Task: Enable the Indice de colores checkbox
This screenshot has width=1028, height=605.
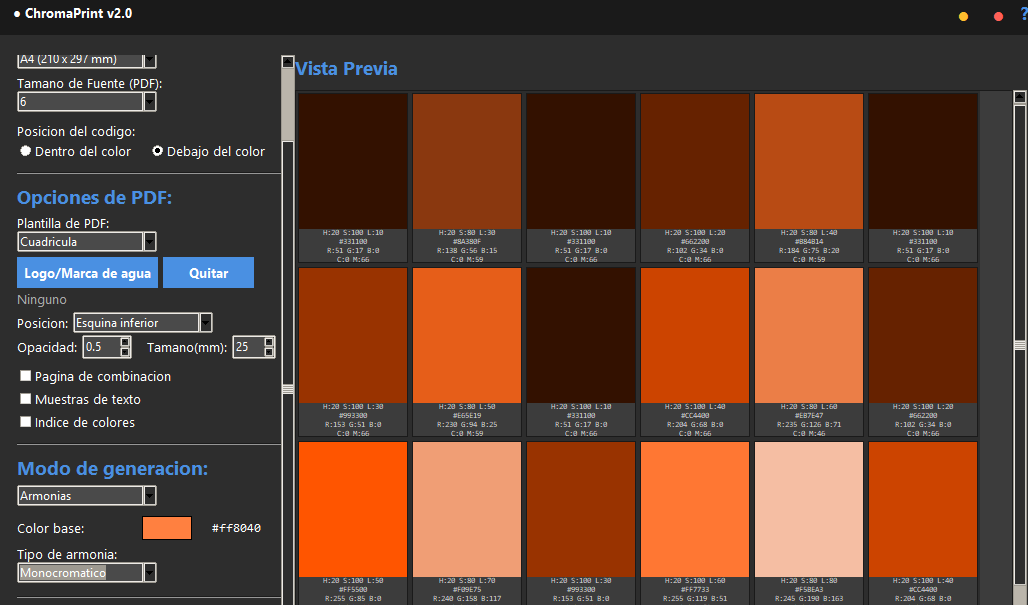Action: click(26, 421)
